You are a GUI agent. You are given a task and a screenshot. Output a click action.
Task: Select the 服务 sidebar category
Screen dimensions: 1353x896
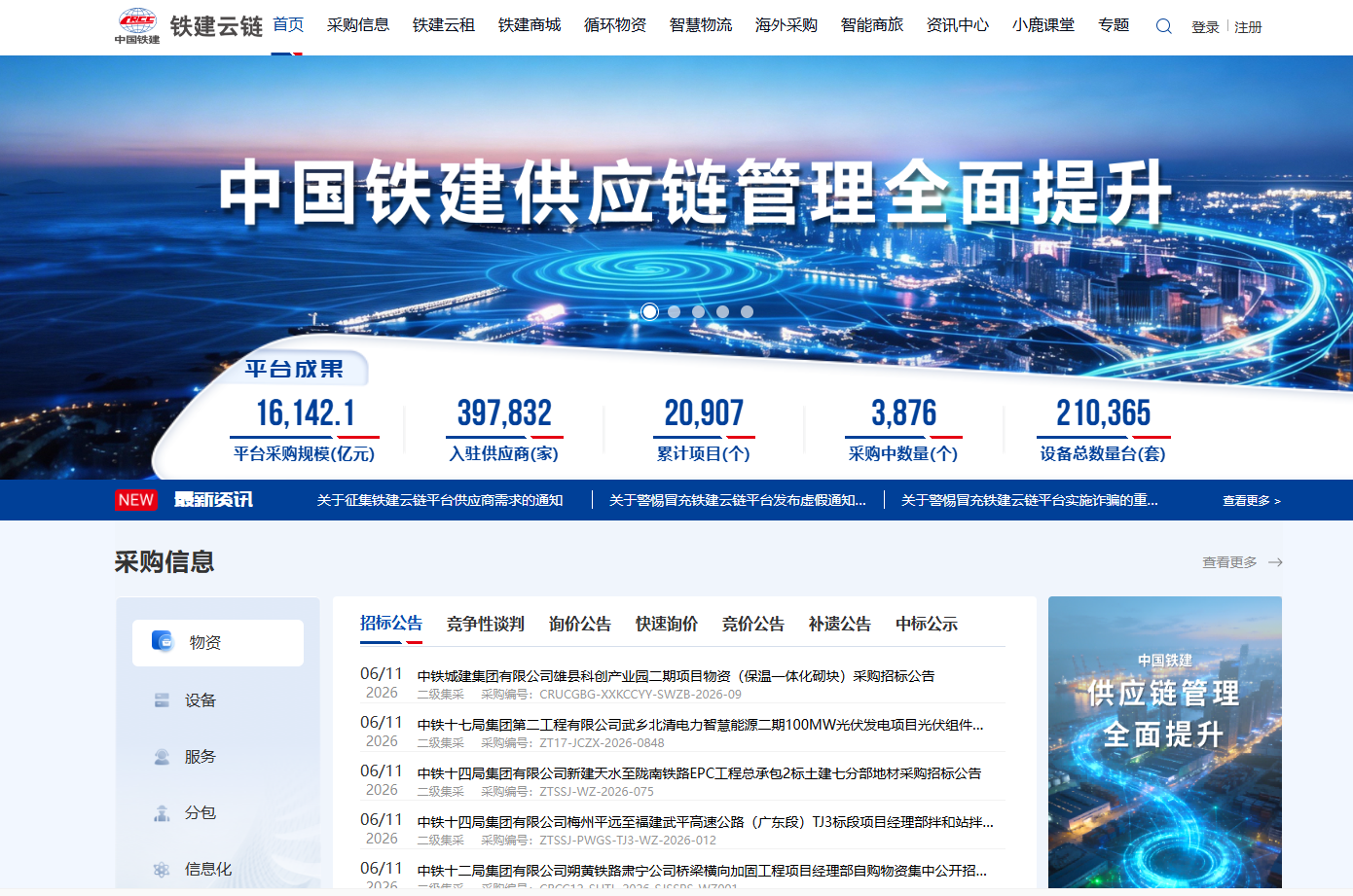tap(218, 757)
